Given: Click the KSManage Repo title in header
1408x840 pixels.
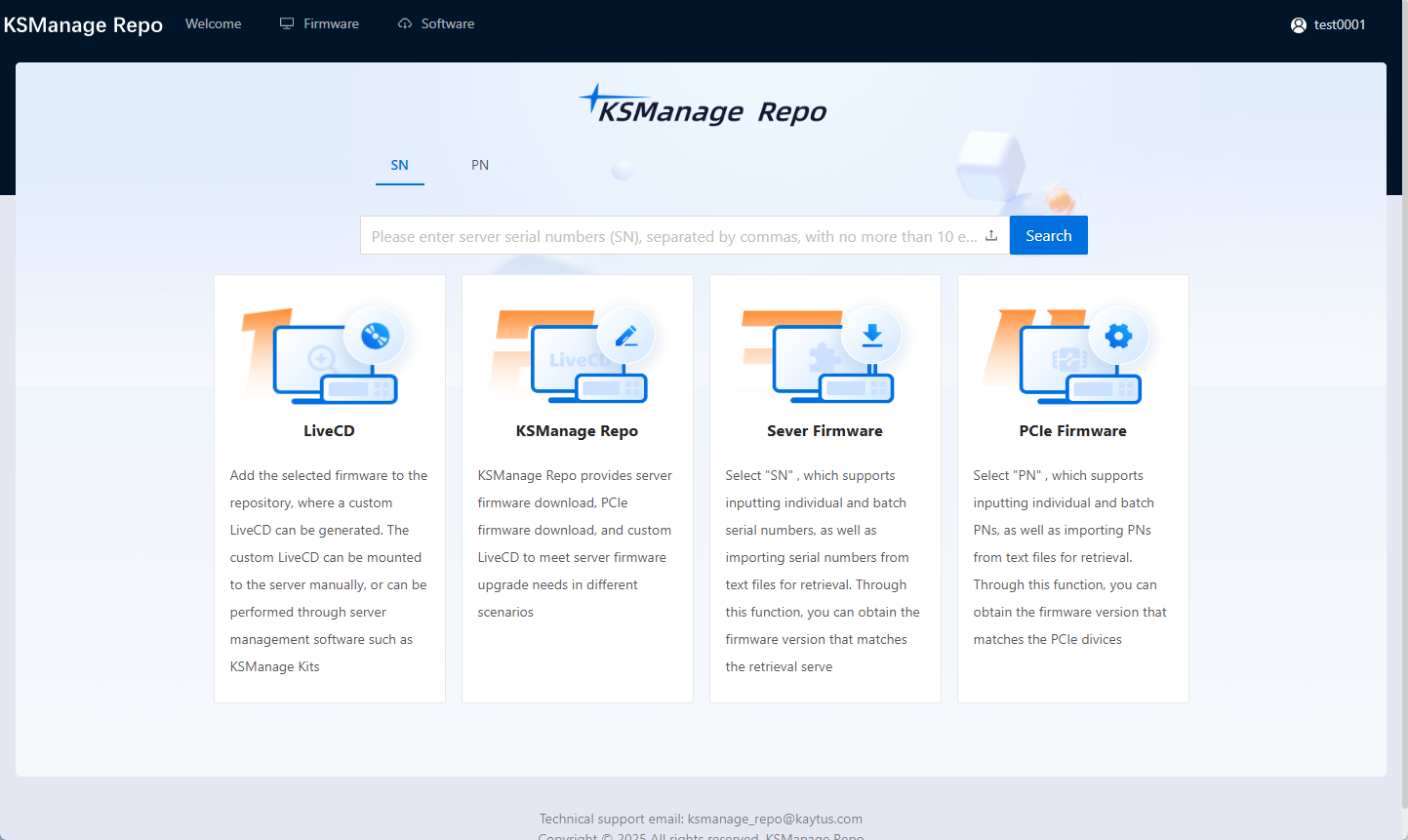Looking at the screenshot, I should click(x=83, y=24).
